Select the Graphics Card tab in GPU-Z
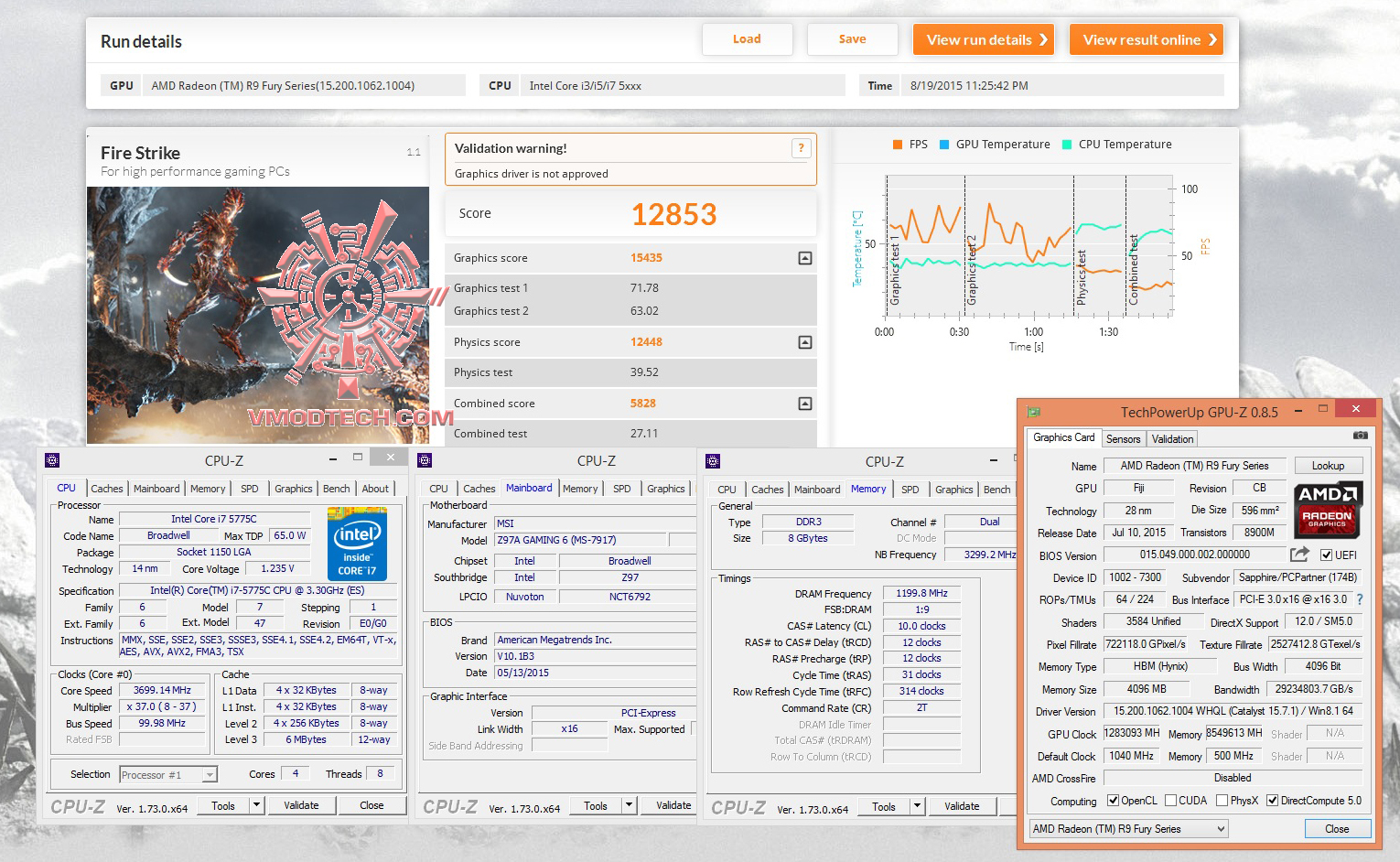Image resolution: width=1400 pixels, height=862 pixels. pyautogui.click(x=1063, y=437)
